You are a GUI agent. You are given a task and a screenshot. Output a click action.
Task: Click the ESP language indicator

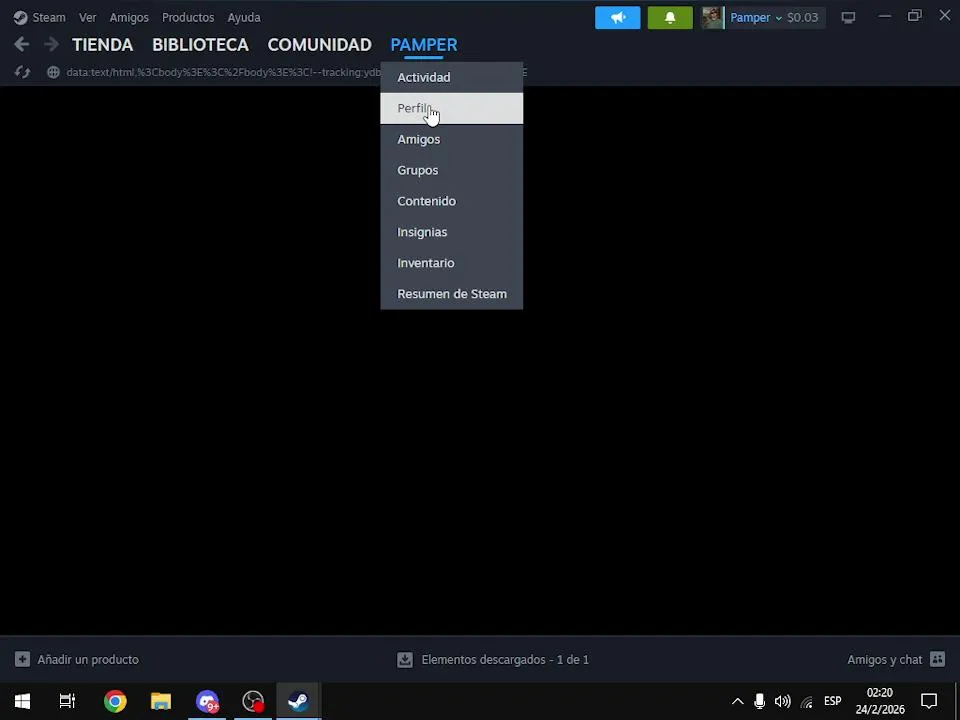point(833,701)
